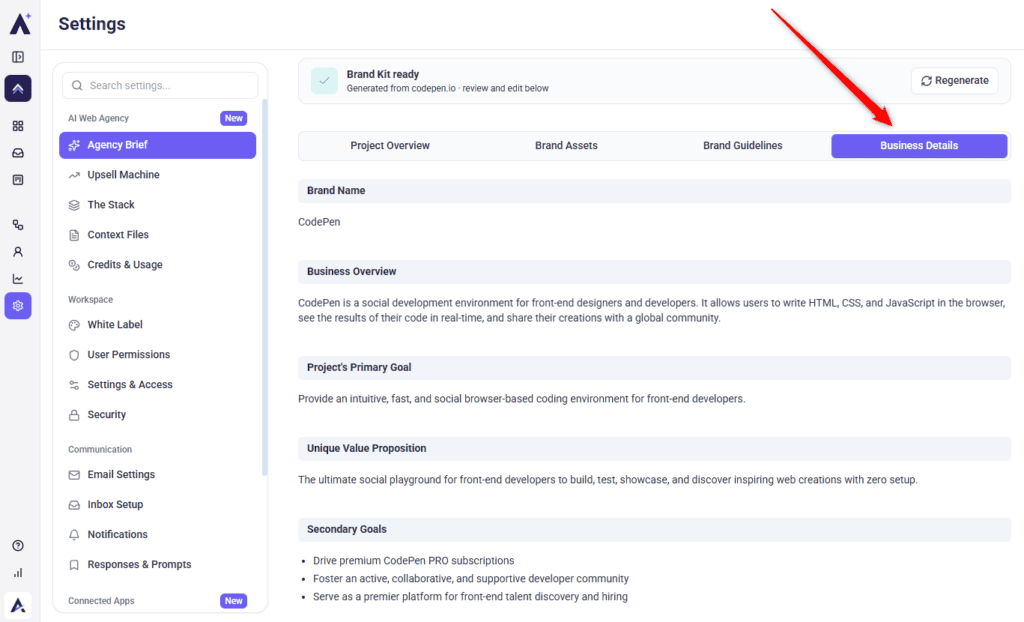The width and height of the screenshot is (1024, 622).
Task: Click the AI Web Agency section label
Action: pyautogui.click(x=99, y=118)
